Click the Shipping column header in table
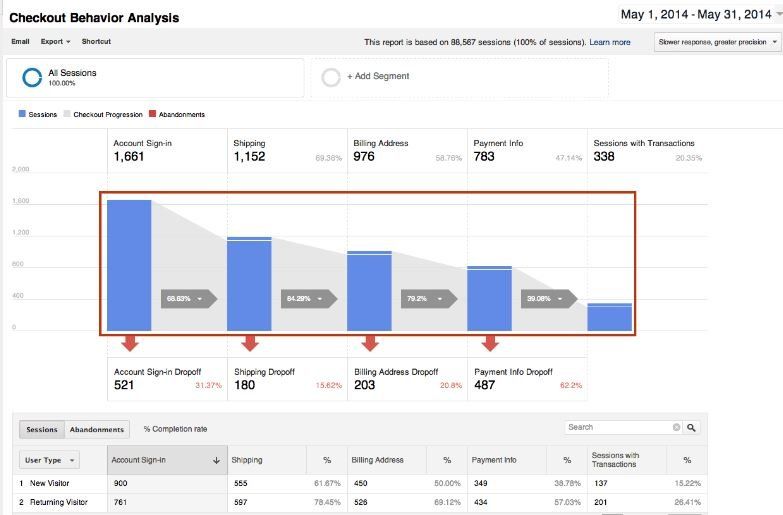Screen dimensions: 783x515 267,460
